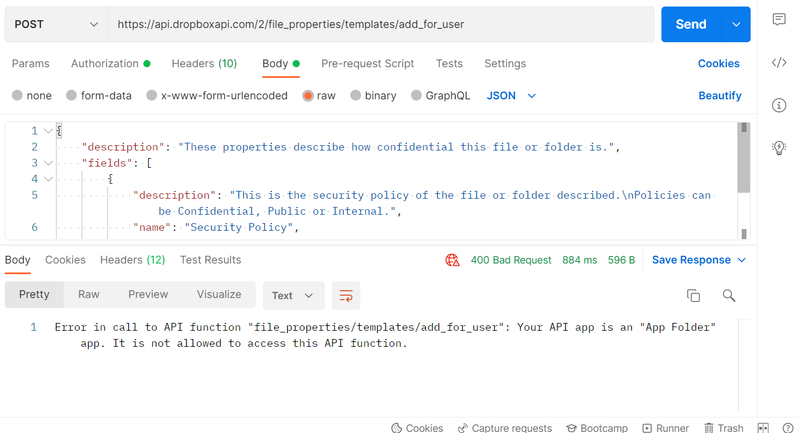Click the error message text in response

(385, 335)
